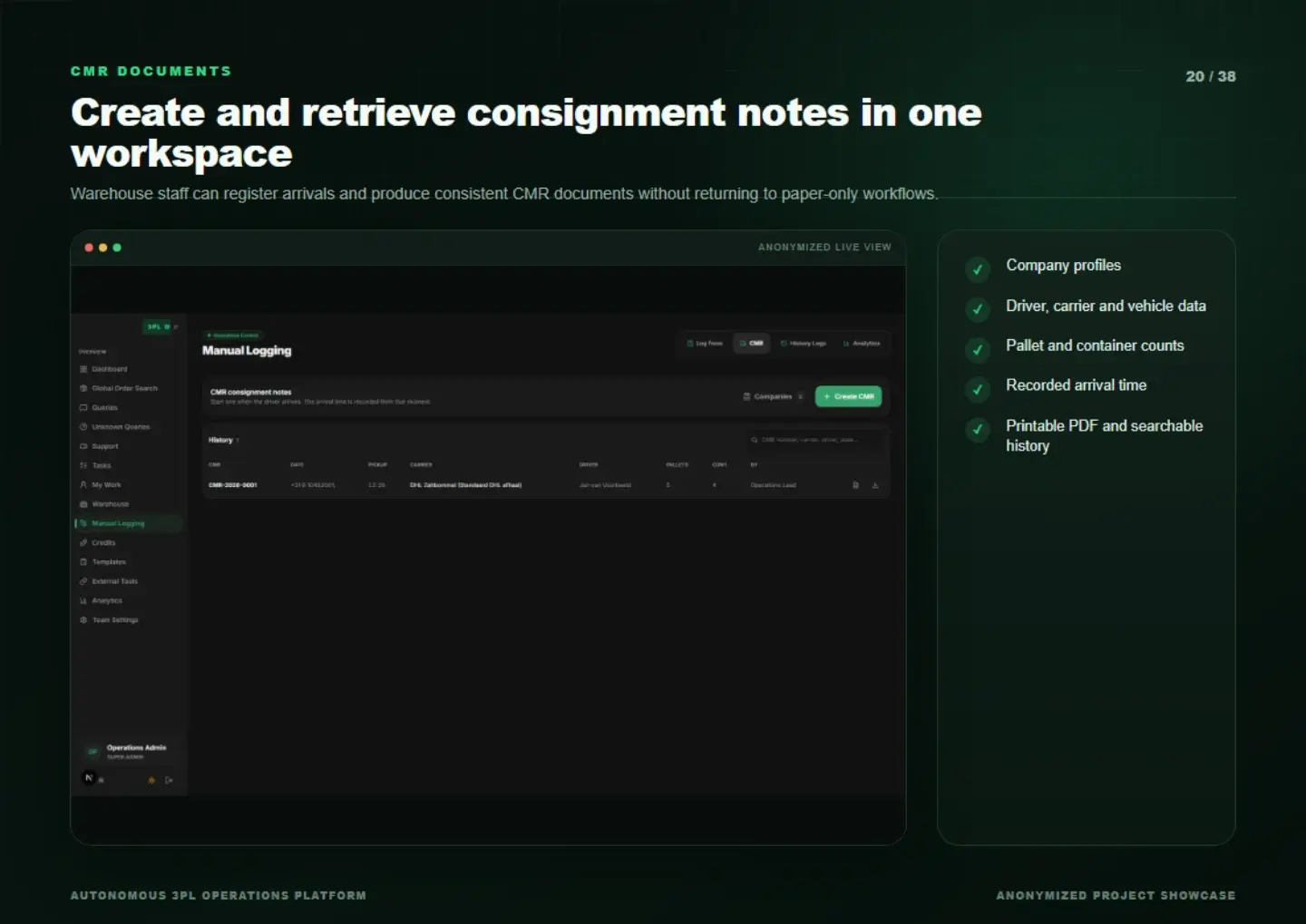
Task: Switch to the Log Form tab
Action: tap(705, 344)
